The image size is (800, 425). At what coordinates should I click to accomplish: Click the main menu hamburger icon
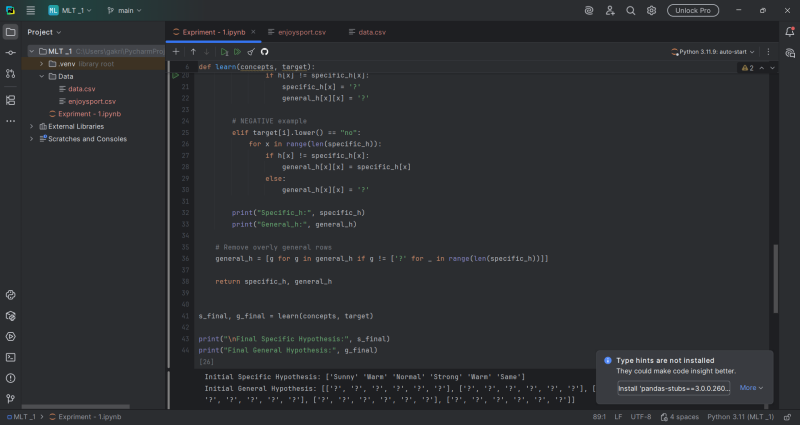tap(30, 10)
